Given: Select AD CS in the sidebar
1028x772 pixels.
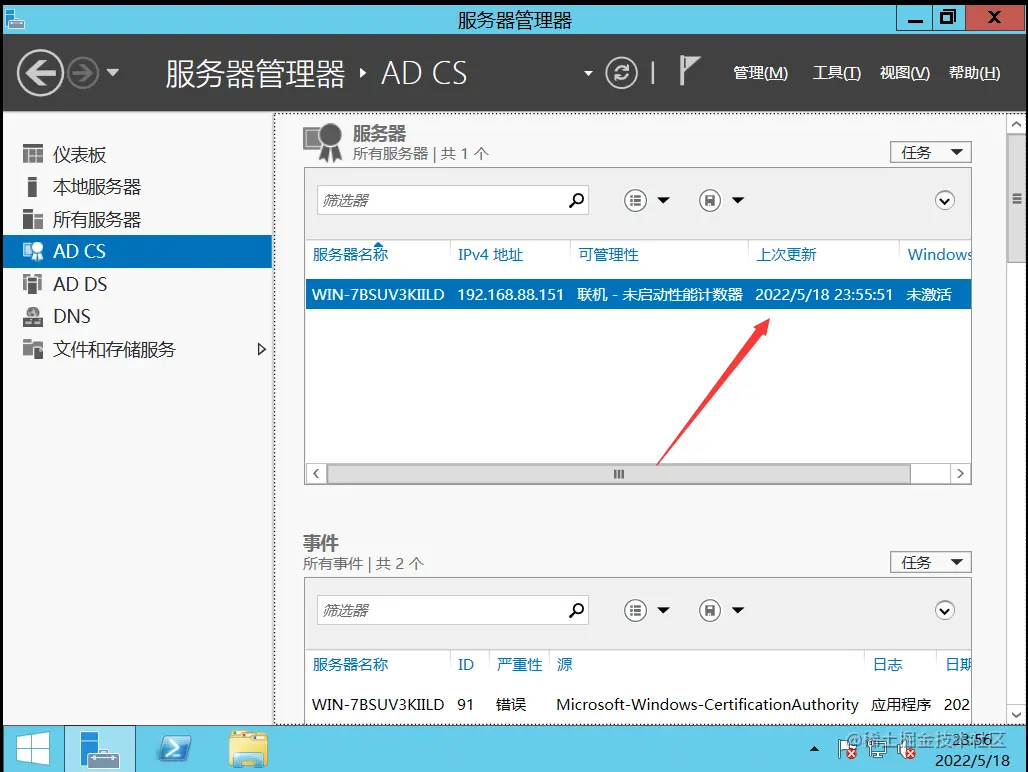Looking at the screenshot, I should tap(138, 252).
